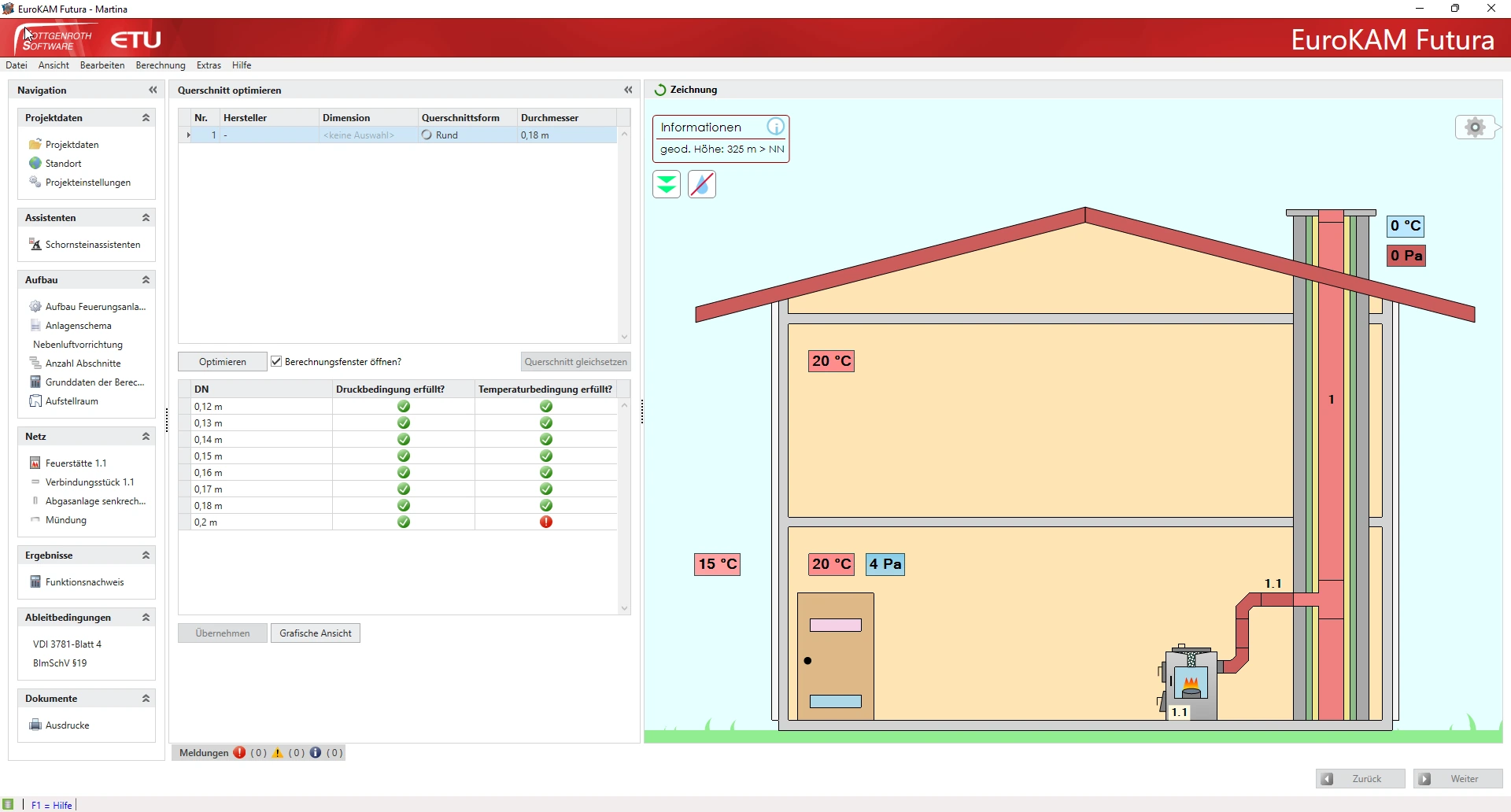This screenshot has height=812, width=1511.
Task: Open the Extras menu
Action: click(x=209, y=65)
